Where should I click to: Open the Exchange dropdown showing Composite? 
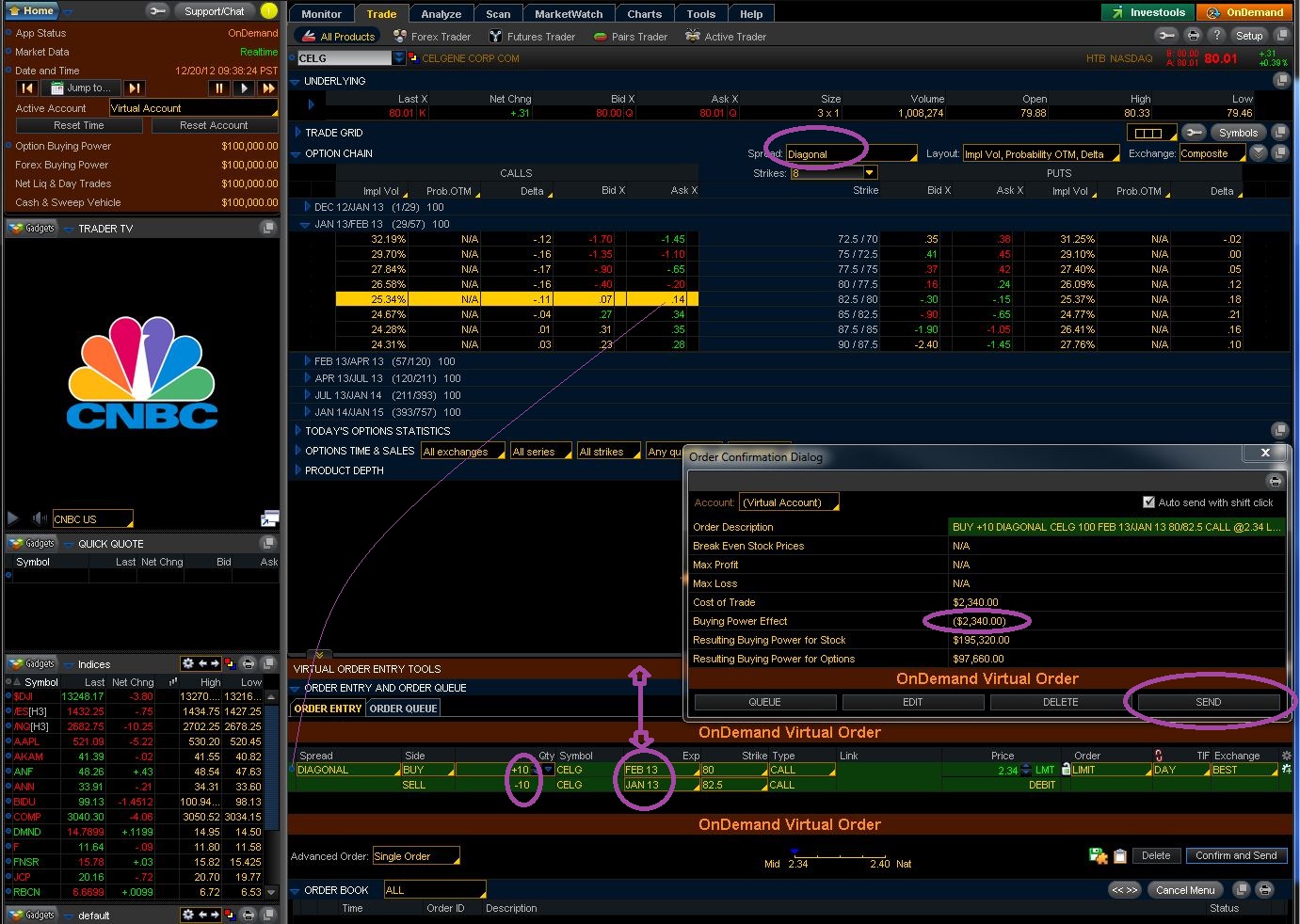click(1213, 154)
